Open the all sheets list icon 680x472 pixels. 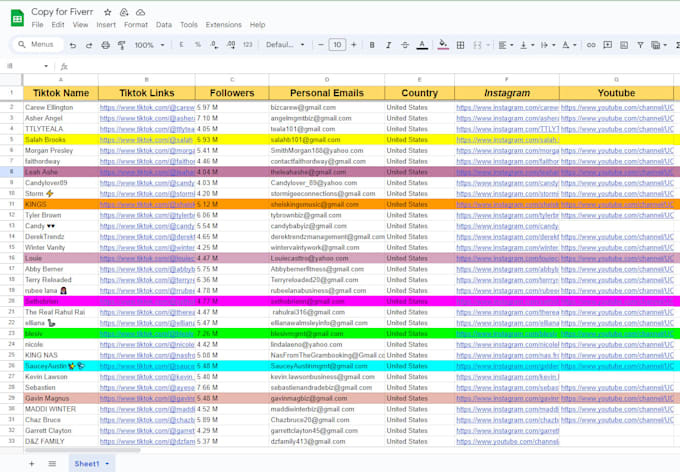coord(52,464)
